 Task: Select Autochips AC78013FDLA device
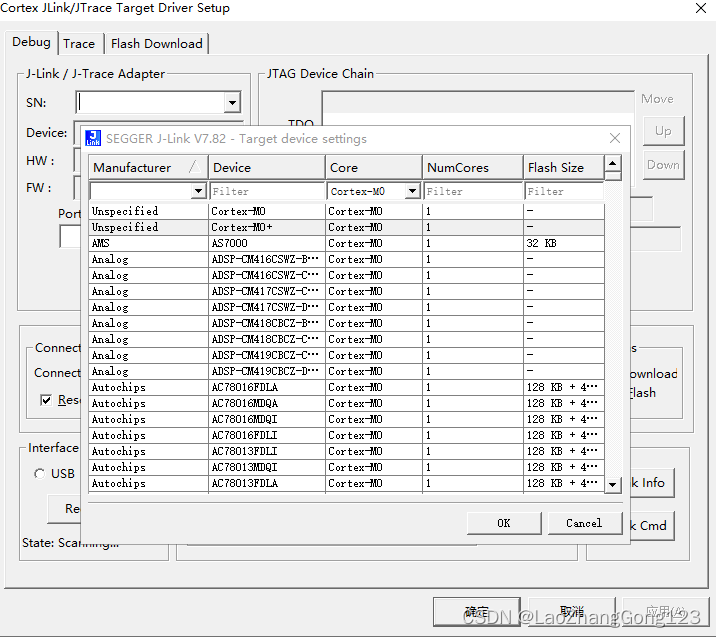[x=346, y=483]
